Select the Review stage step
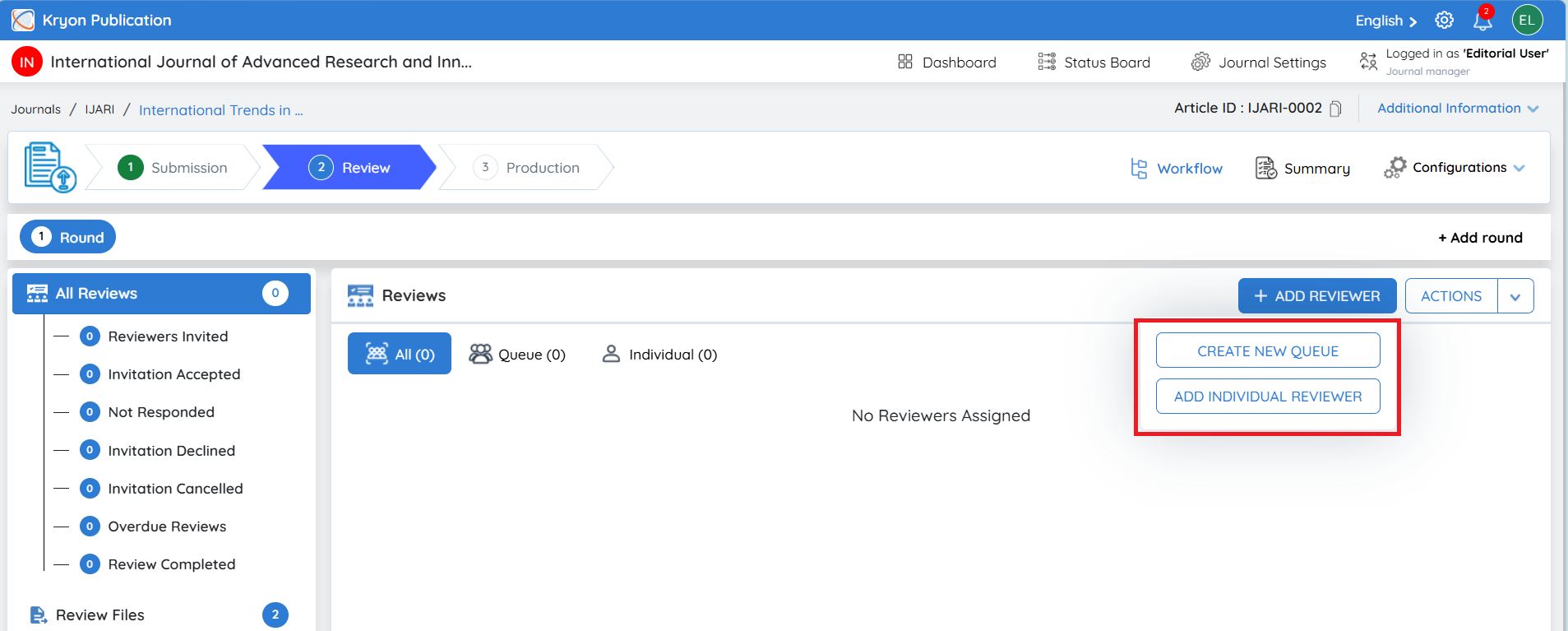1568x631 pixels. [x=349, y=168]
